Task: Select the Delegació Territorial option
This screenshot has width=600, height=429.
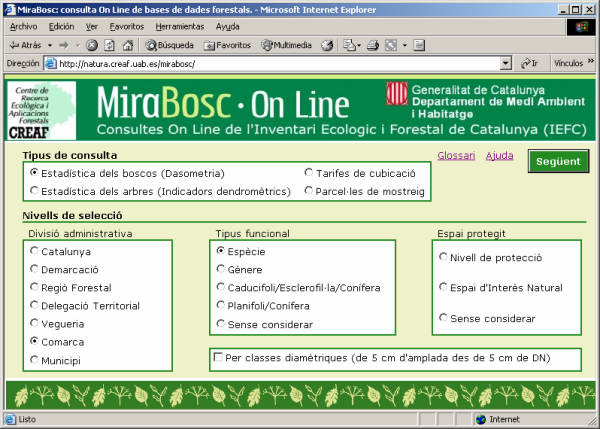Action: click(34, 305)
